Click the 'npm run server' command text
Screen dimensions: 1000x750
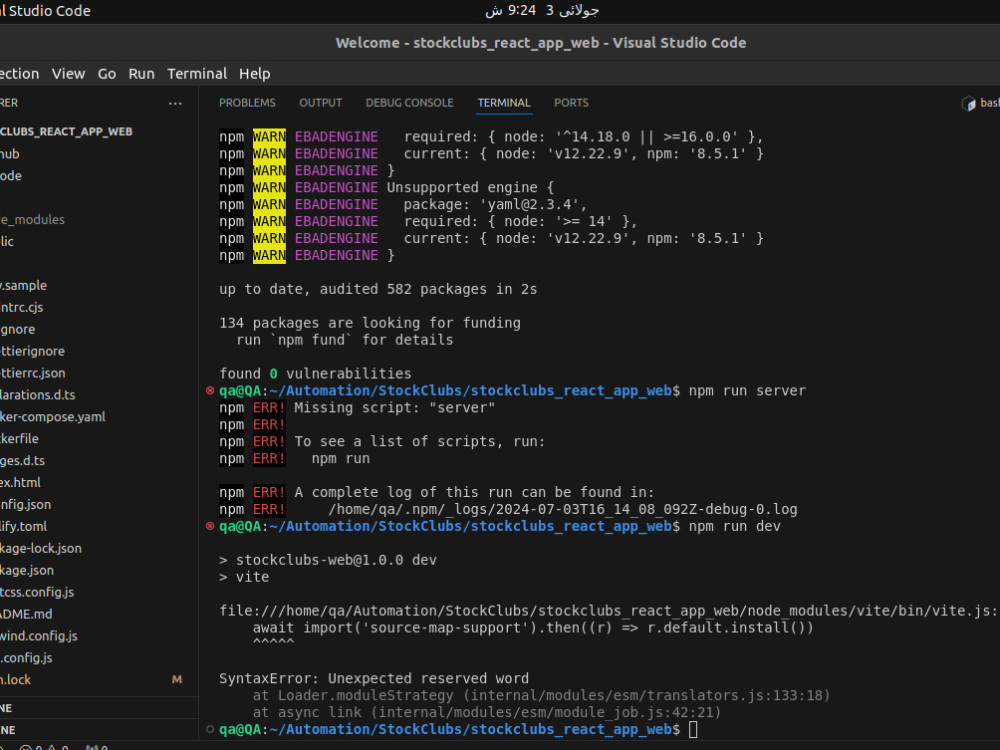click(x=747, y=390)
